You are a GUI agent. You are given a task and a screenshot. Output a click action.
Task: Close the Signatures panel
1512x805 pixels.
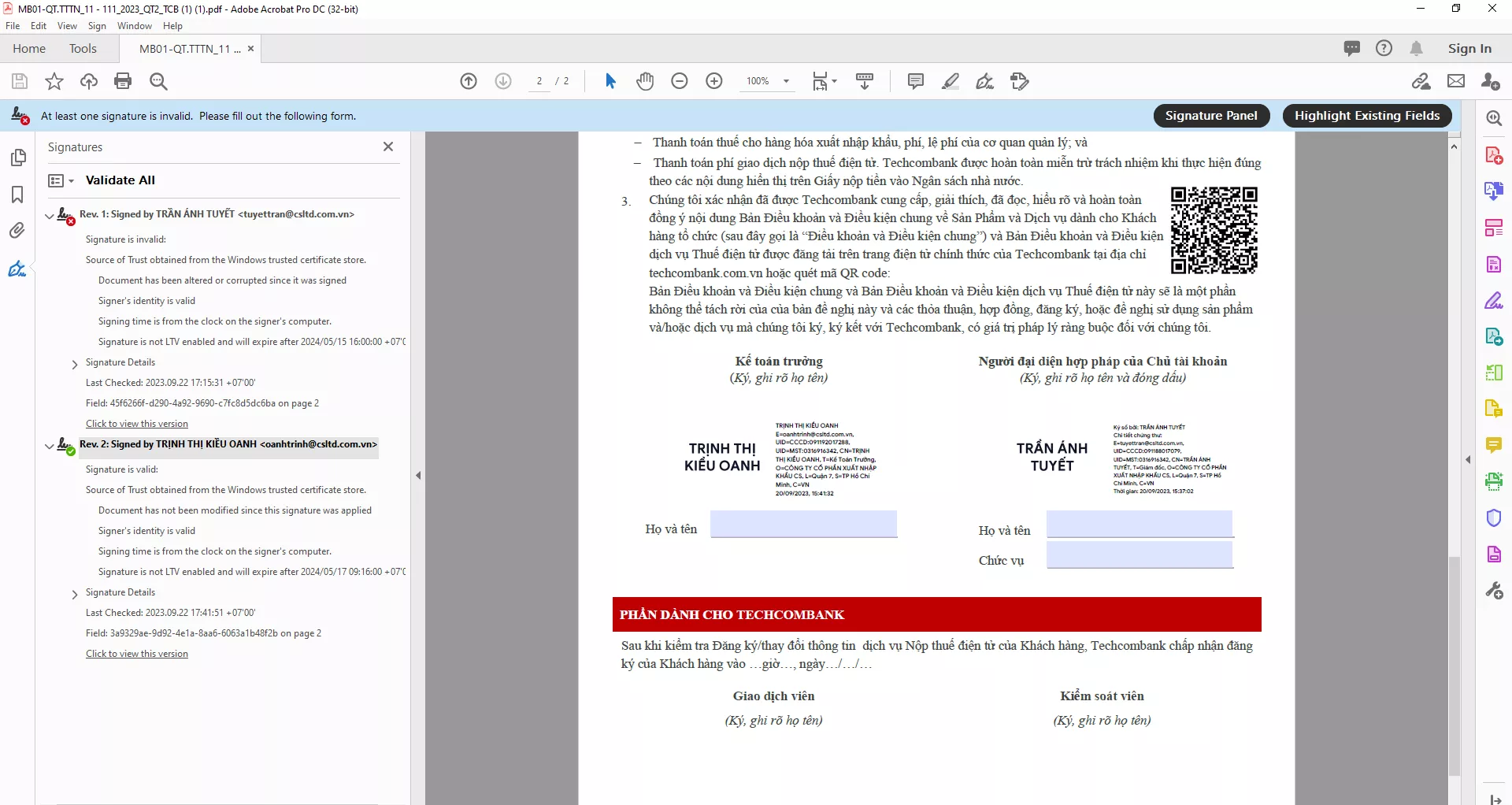click(388, 147)
